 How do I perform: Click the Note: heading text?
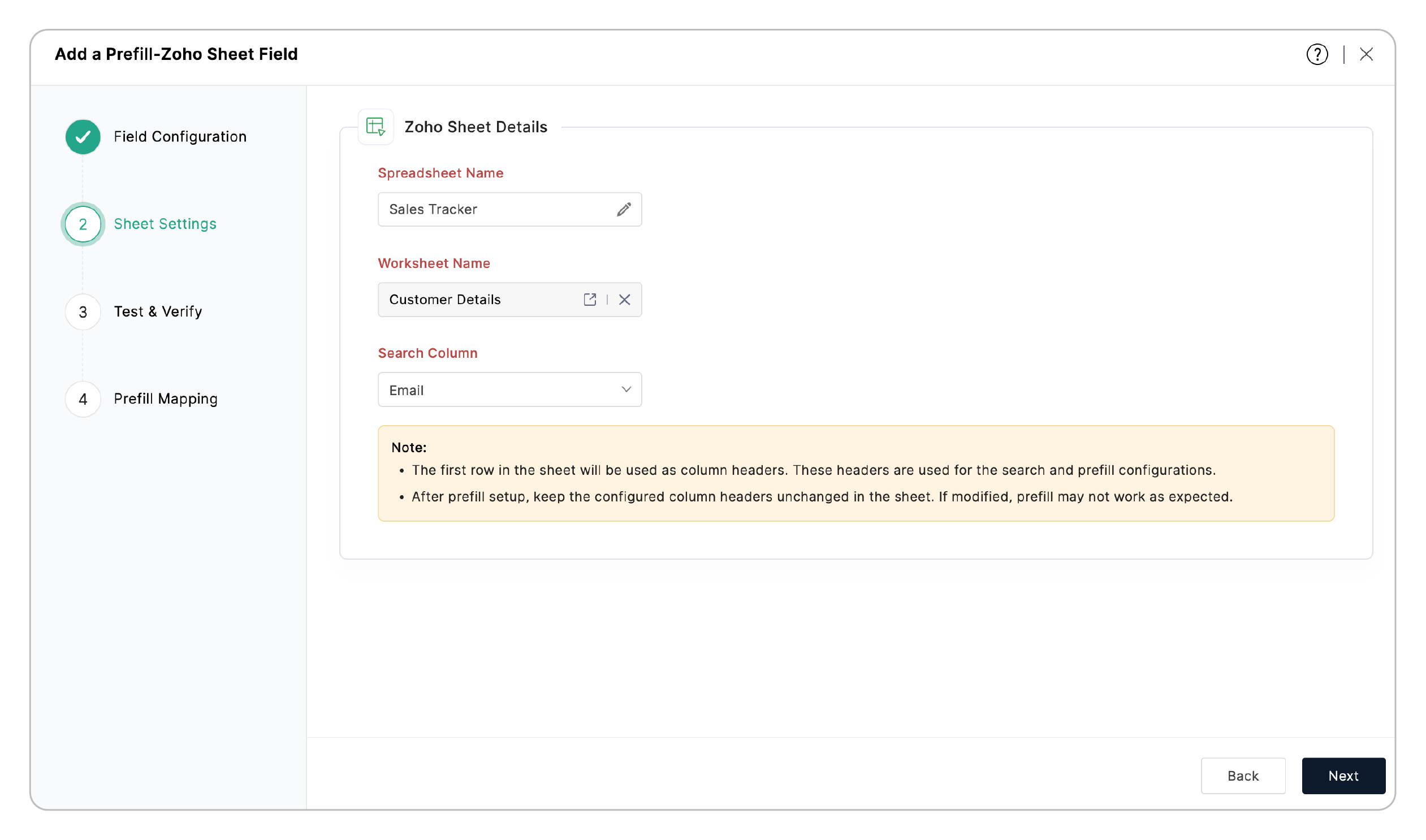pos(409,447)
